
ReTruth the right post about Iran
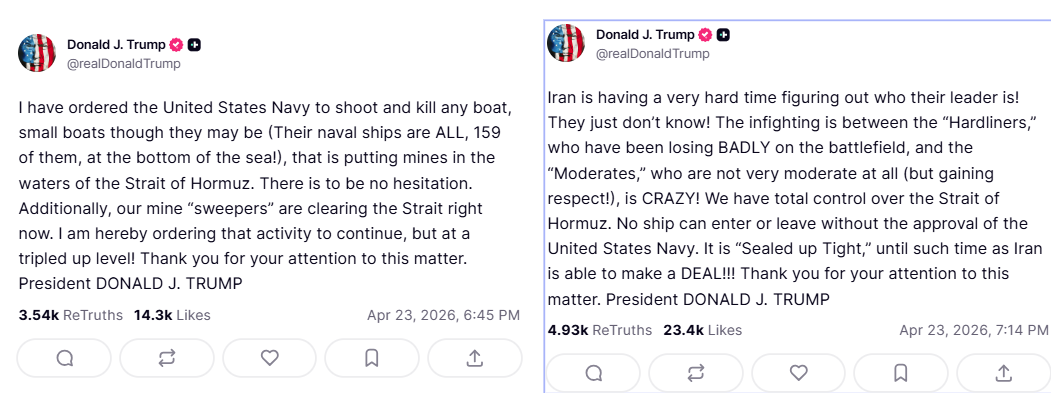pyautogui.click(x=695, y=373)
